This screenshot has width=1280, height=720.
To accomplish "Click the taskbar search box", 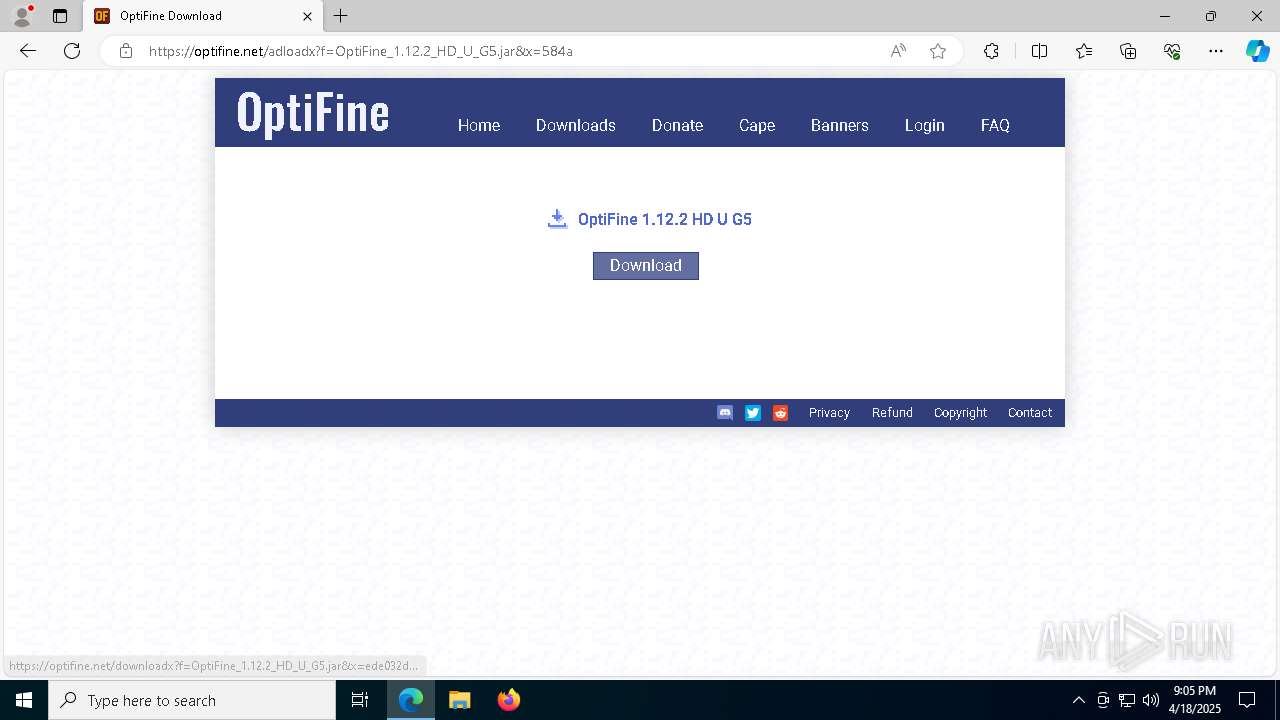I will pyautogui.click(x=192, y=700).
